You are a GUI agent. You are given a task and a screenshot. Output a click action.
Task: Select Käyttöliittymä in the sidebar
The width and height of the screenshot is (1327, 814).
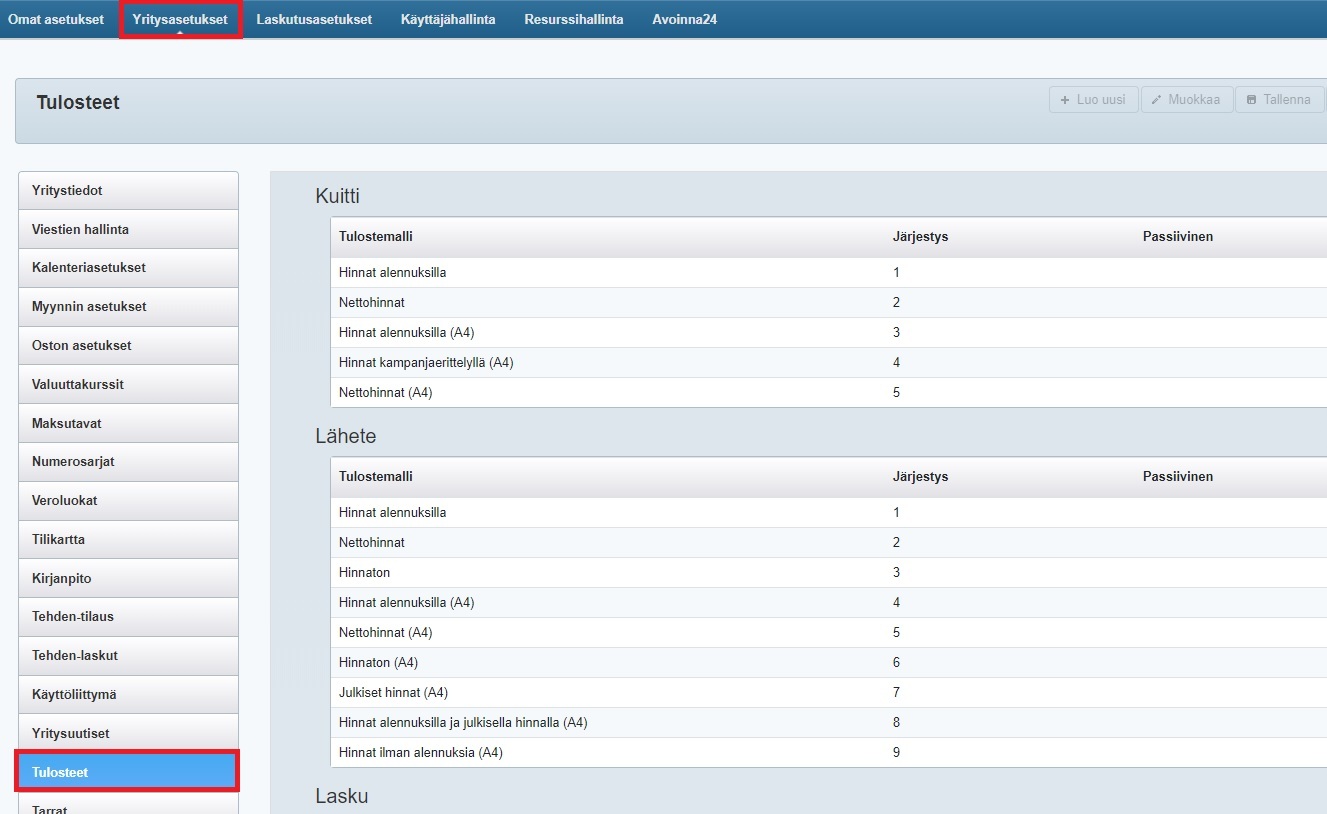point(128,695)
